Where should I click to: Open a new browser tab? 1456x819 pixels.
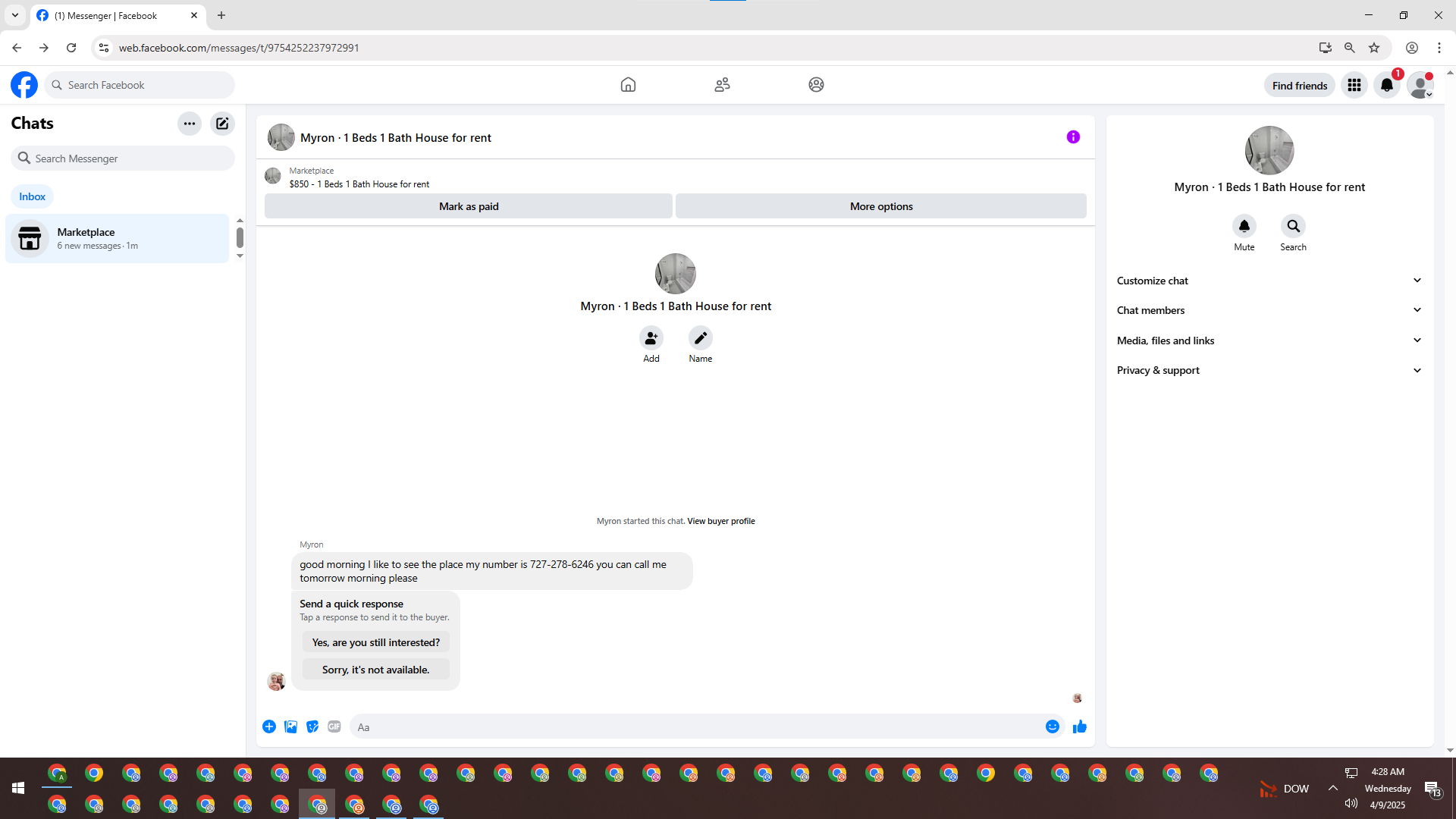(221, 15)
